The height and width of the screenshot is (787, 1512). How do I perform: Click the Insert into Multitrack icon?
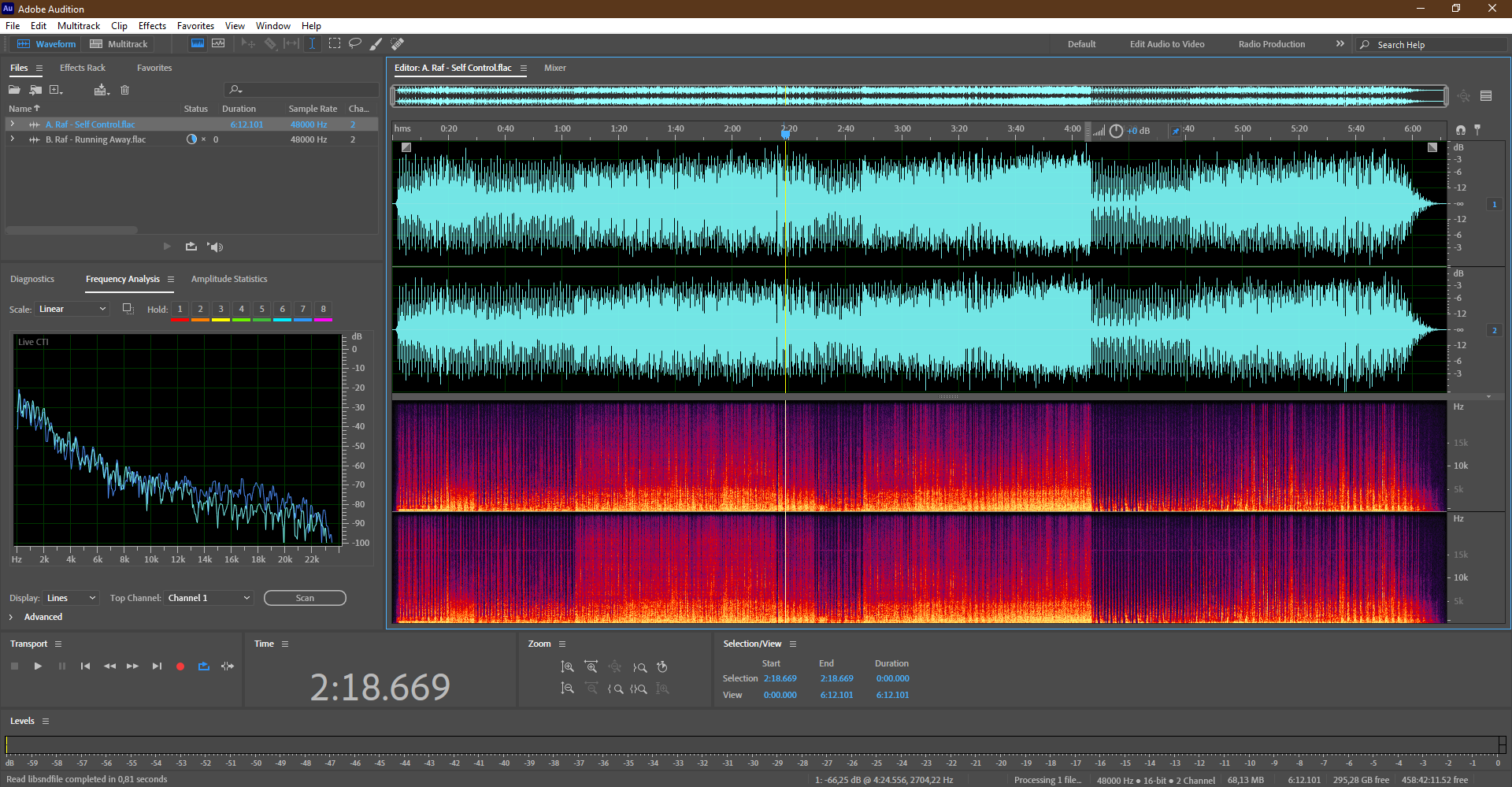coord(102,90)
